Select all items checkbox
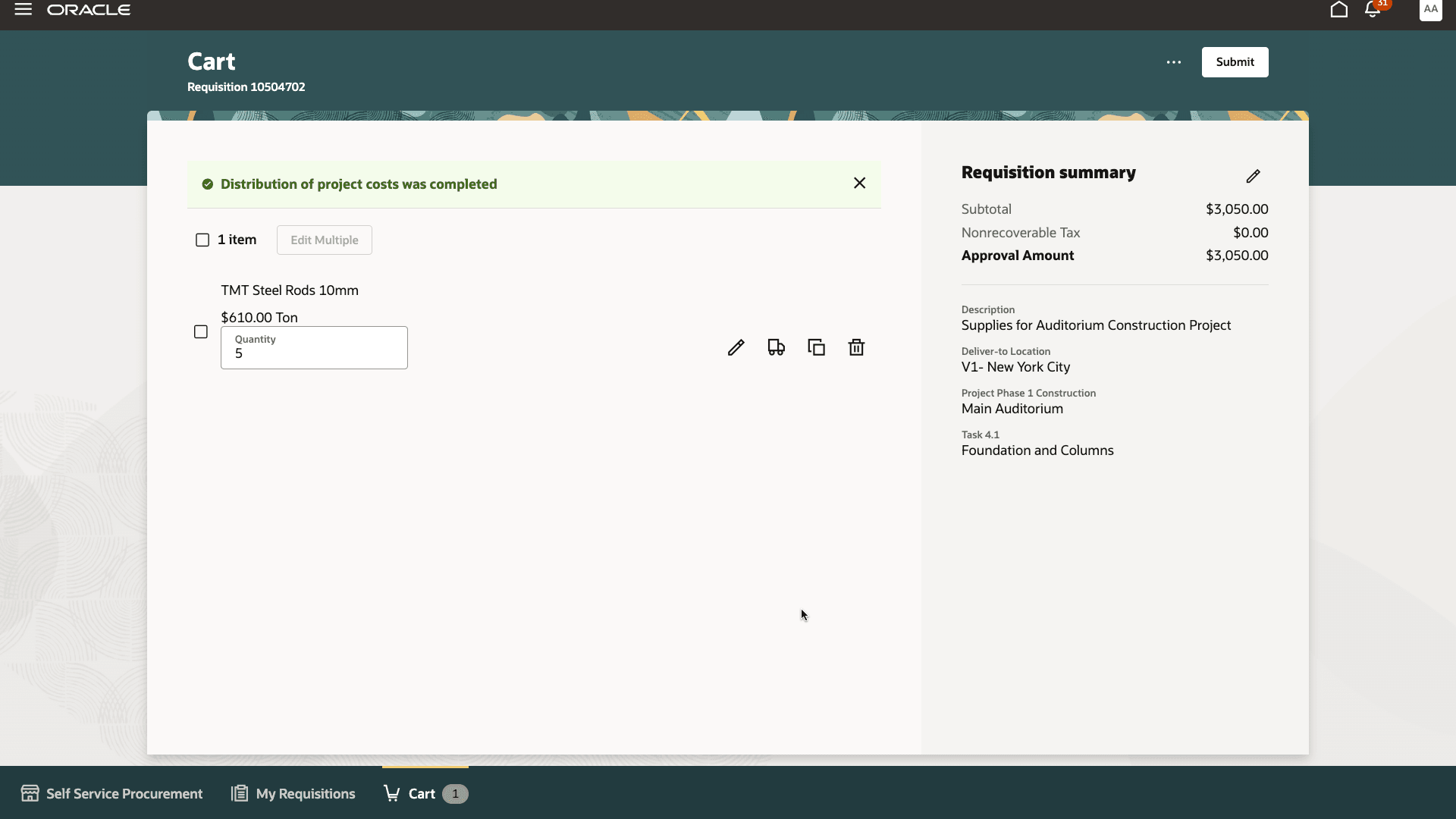 [202, 240]
